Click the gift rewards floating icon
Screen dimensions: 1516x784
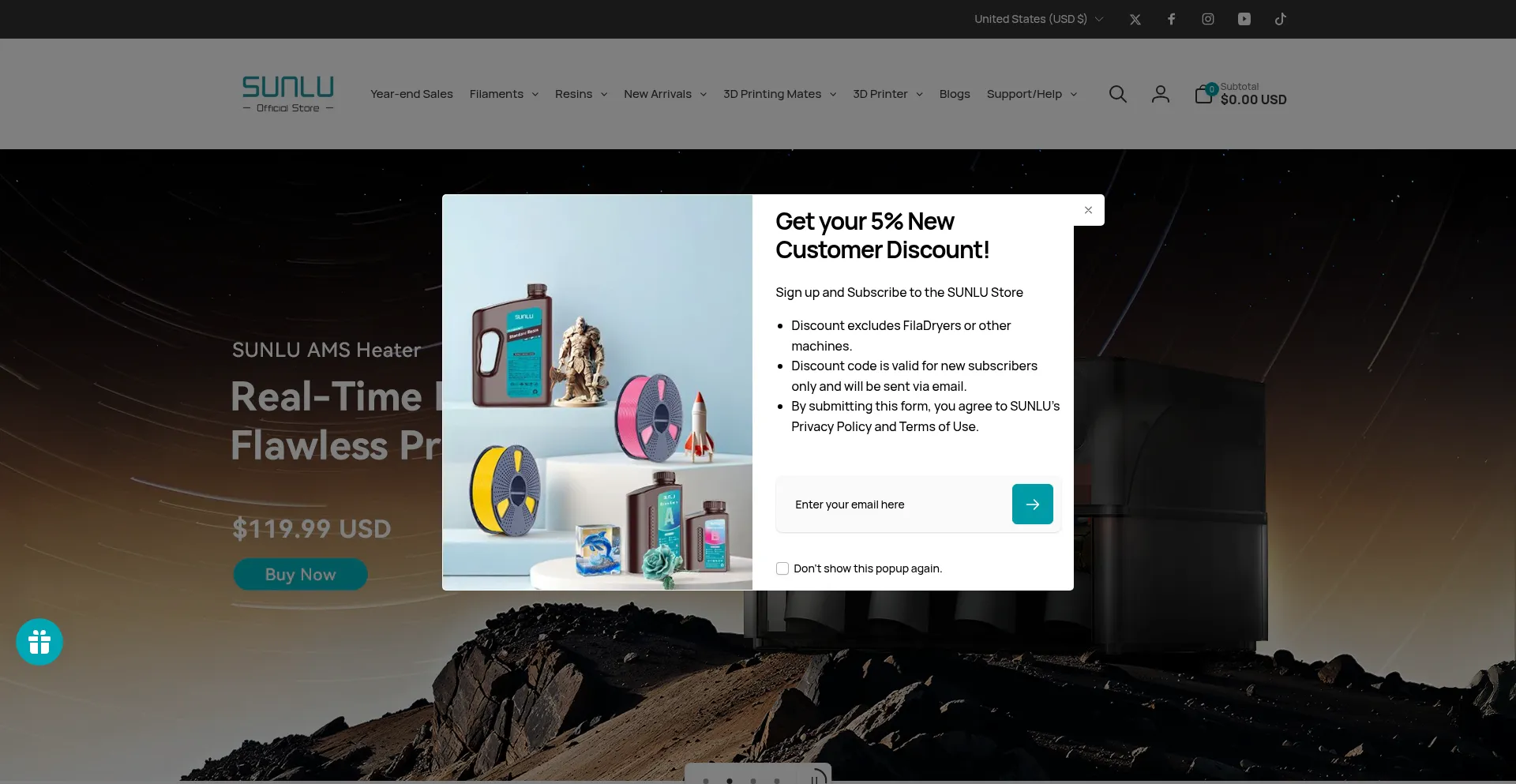tap(39, 642)
